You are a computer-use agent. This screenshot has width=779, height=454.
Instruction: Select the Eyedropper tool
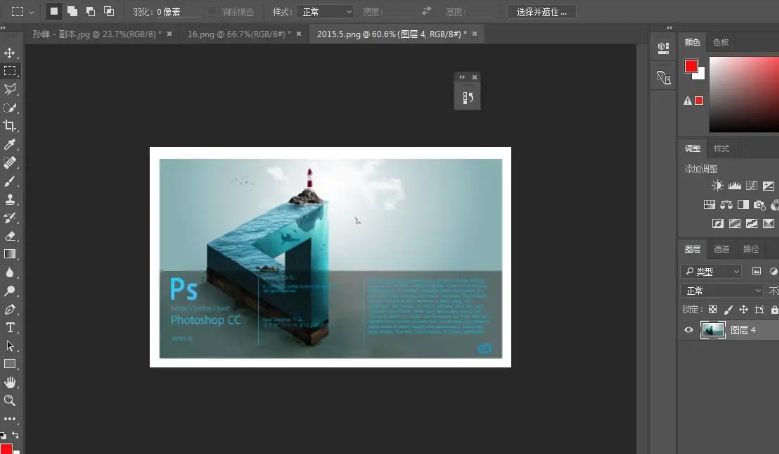[x=10, y=144]
